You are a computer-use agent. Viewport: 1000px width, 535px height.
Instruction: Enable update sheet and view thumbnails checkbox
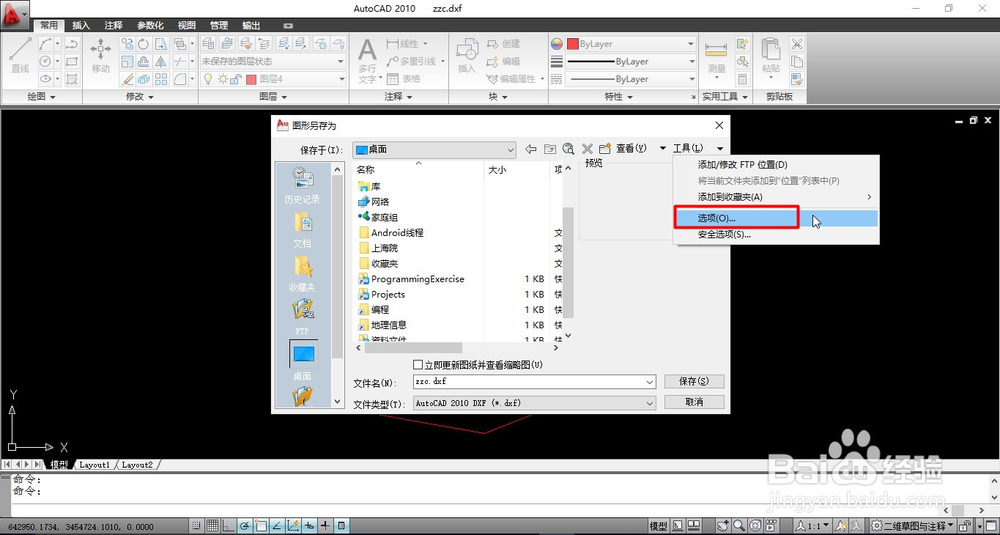pos(418,365)
